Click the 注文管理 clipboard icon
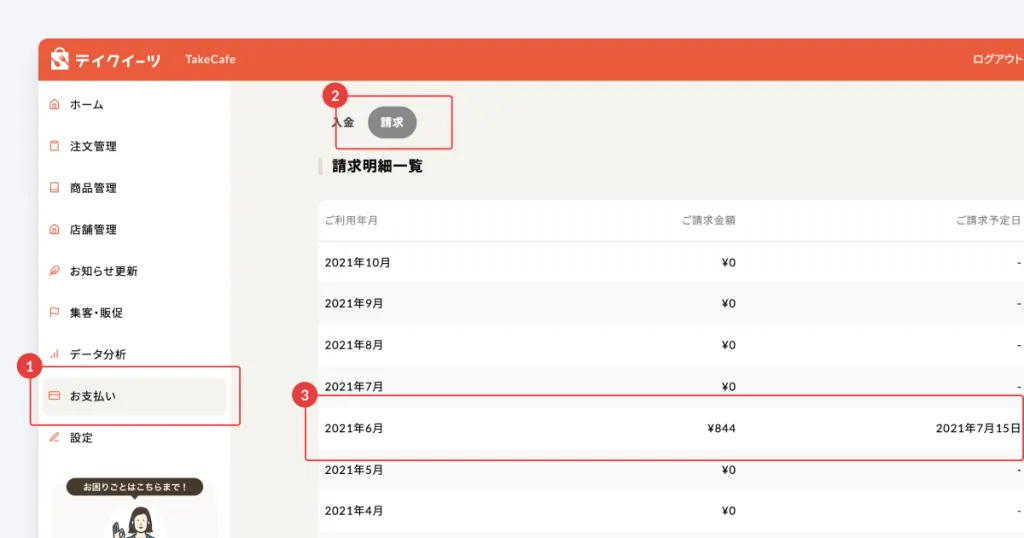Viewport: 1024px width, 538px height. [x=54, y=146]
